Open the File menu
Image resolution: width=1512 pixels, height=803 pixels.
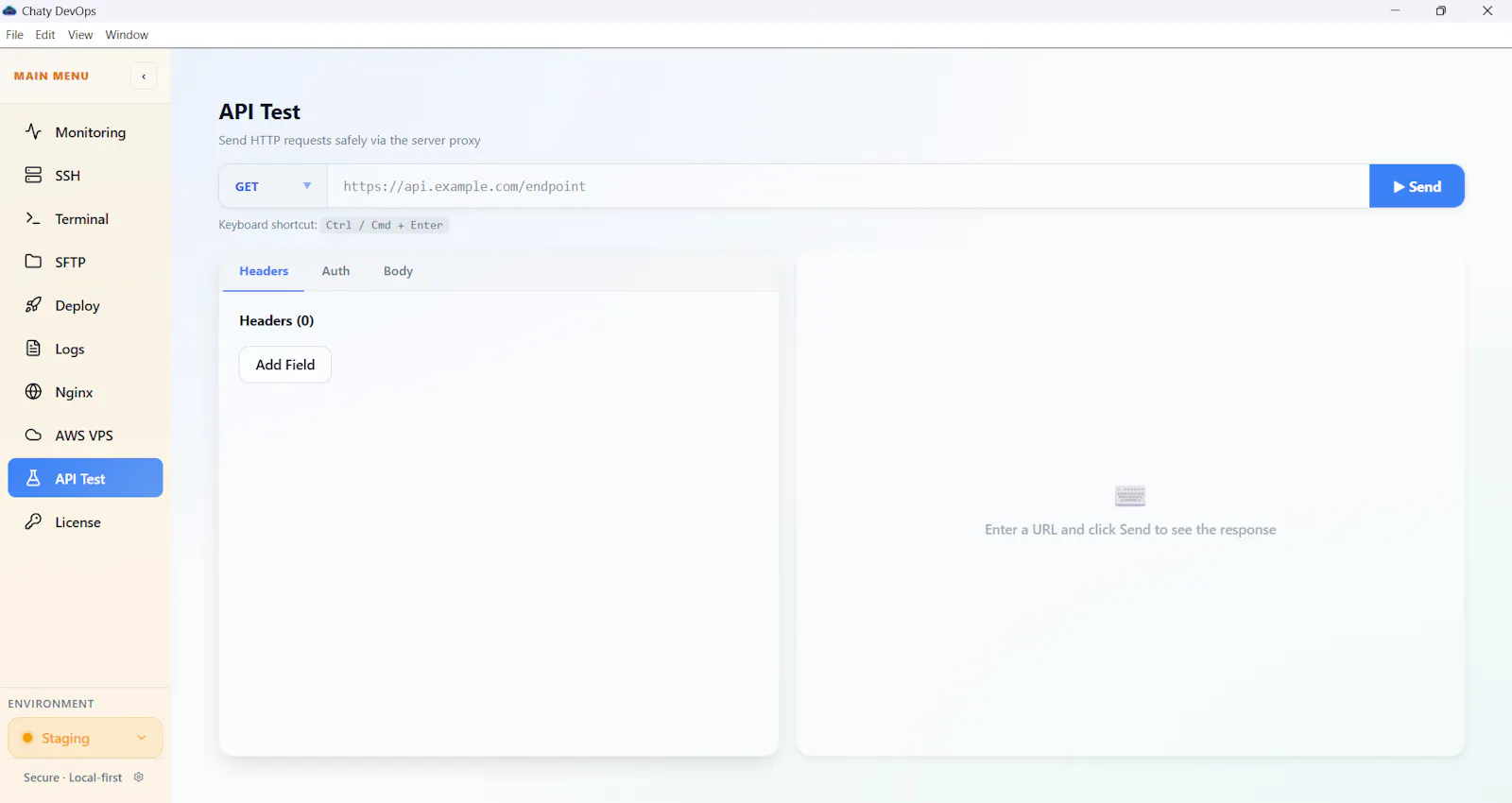(15, 35)
